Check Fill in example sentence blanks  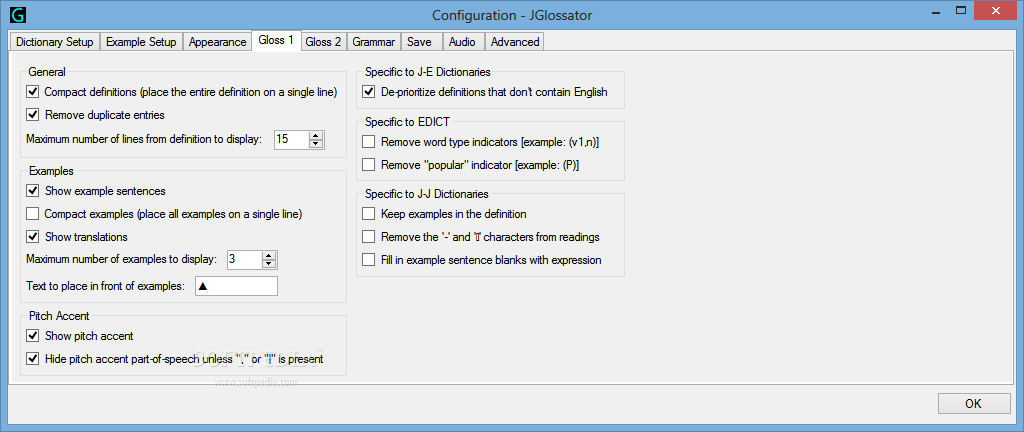point(369,260)
